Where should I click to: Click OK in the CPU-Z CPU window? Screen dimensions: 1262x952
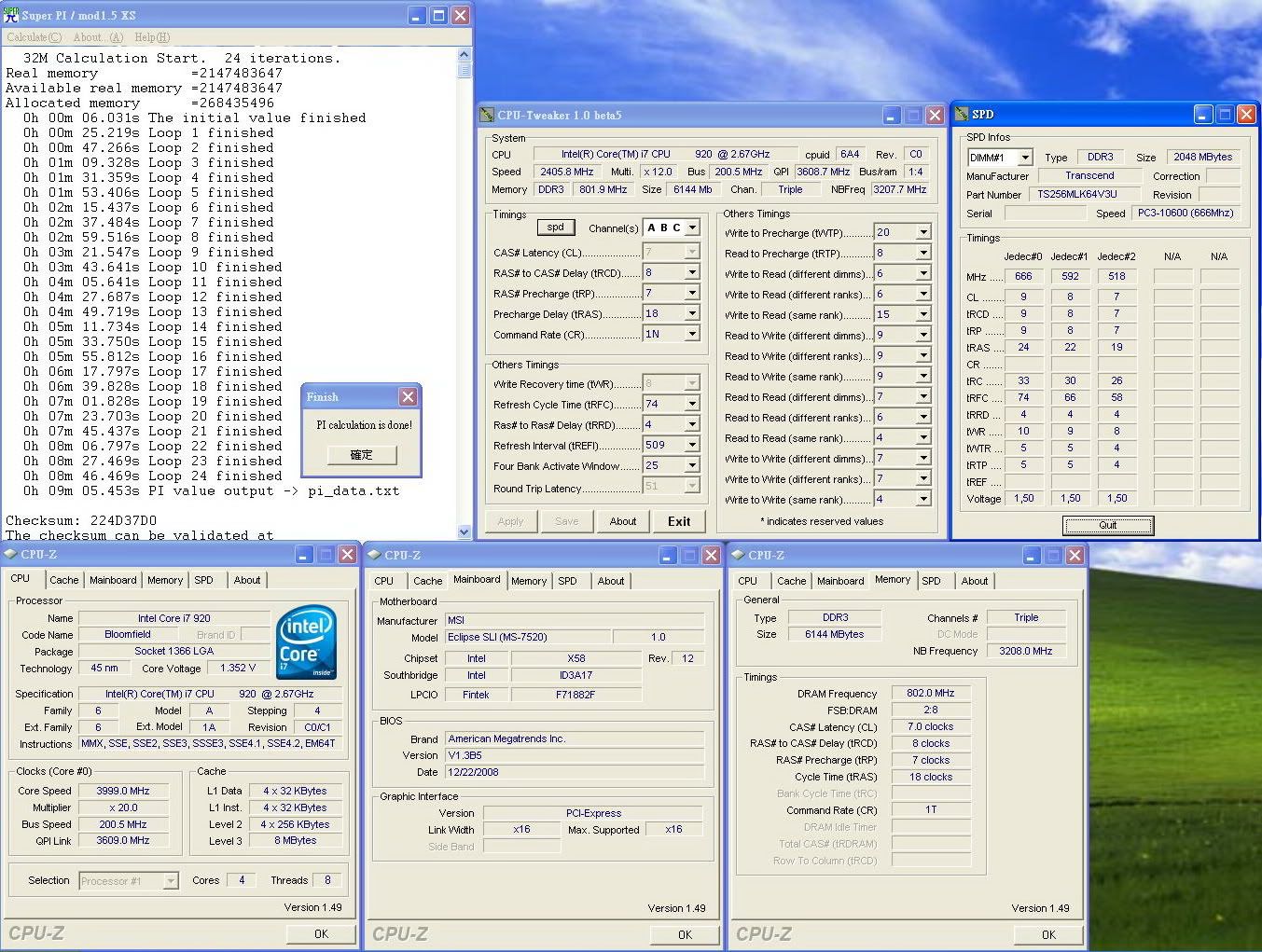tap(321, 933)
